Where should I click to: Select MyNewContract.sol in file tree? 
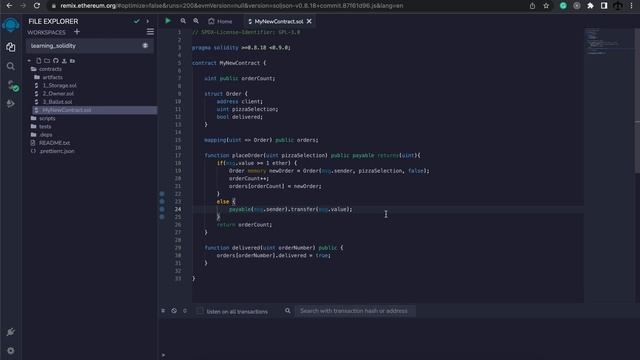click(x=95, y=110)
